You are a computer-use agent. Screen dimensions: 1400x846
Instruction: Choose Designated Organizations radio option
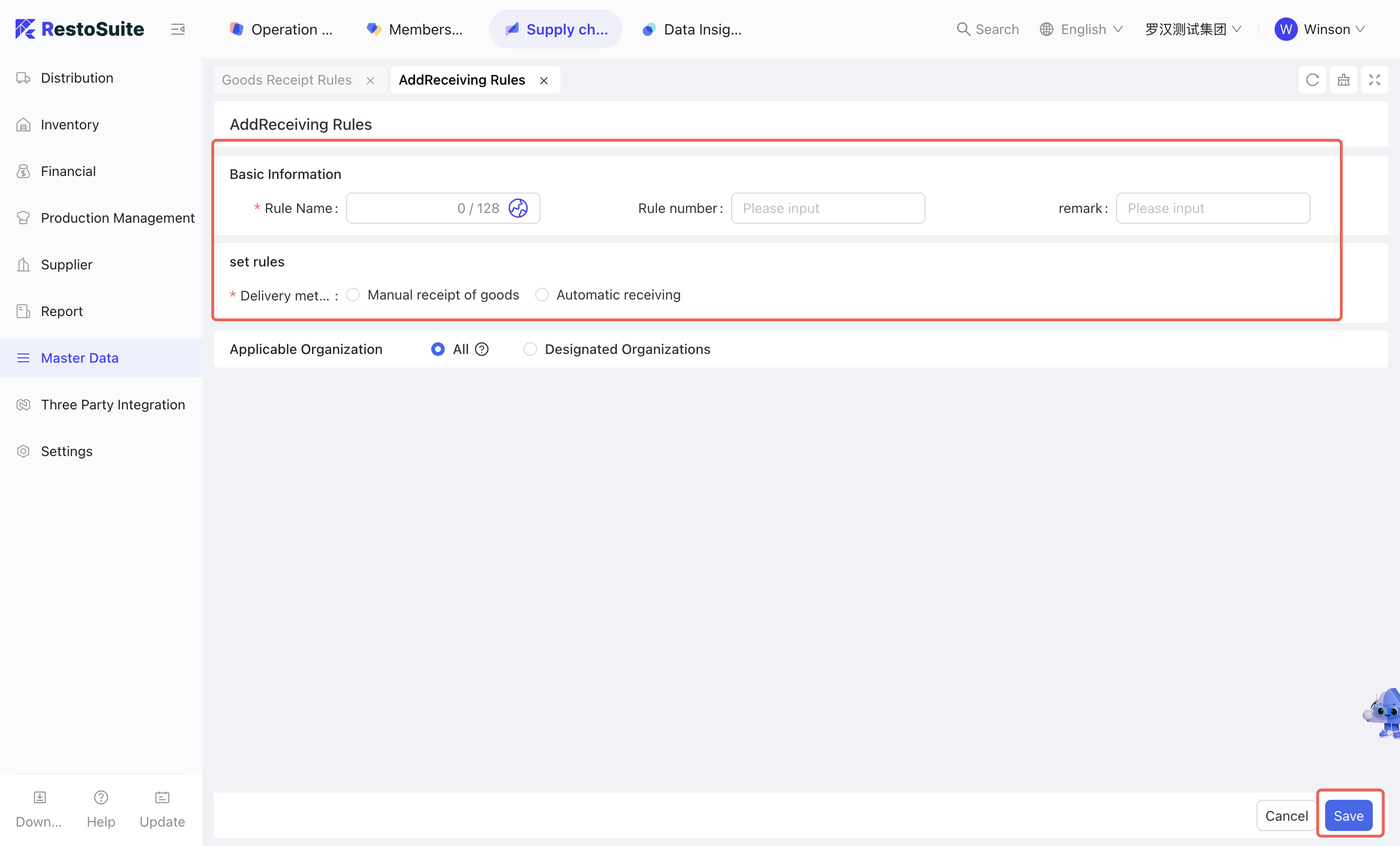(530, 349)
